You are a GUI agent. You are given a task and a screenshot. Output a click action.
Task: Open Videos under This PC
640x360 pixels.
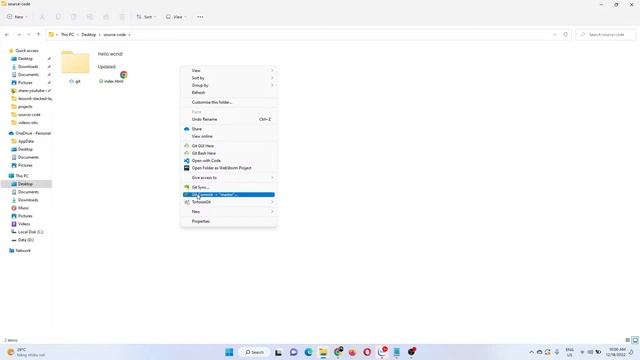point(24,224)
